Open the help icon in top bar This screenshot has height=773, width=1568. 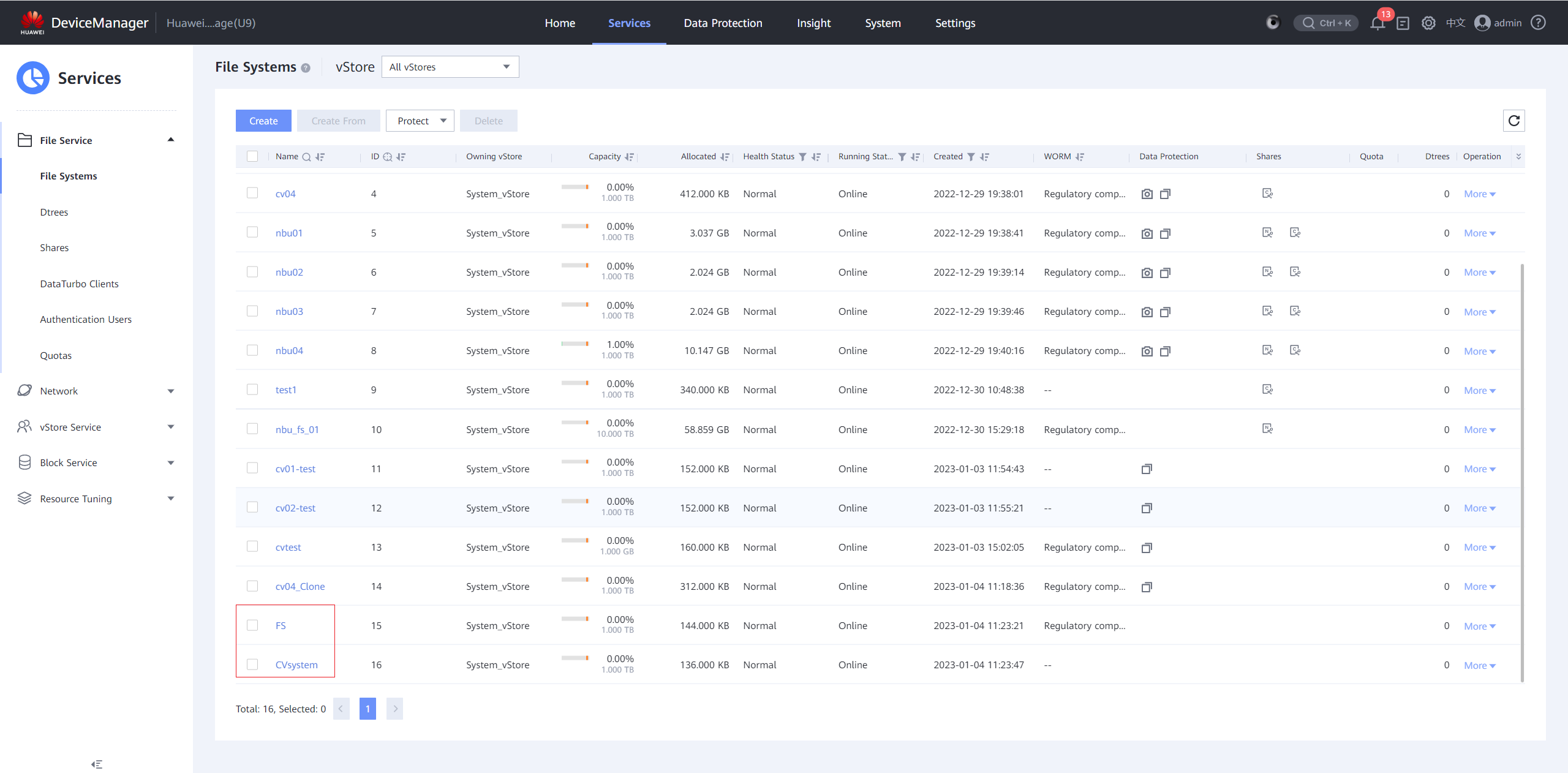pyautogui.click(x=1538, y=23)
